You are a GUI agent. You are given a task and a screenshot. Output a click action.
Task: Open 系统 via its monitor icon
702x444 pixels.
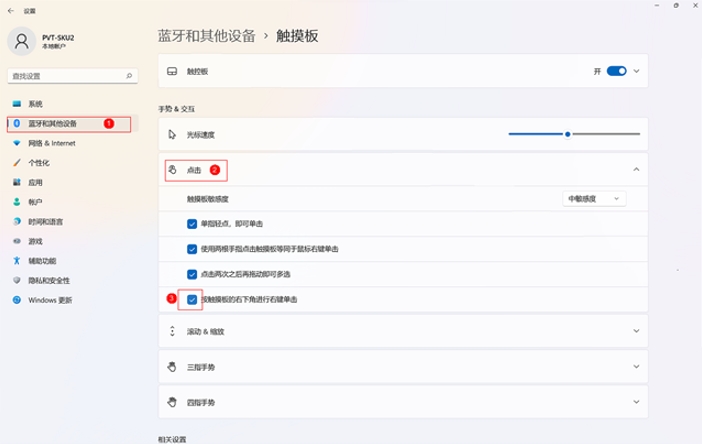(16, 104)
